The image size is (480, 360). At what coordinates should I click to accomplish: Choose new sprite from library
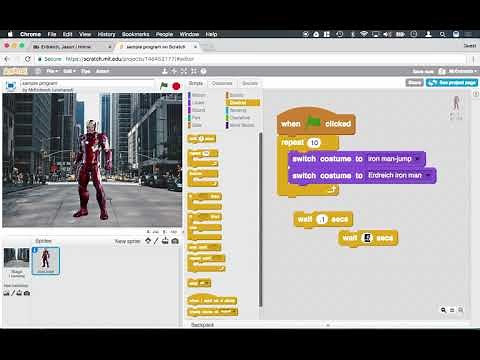tap(148, 241)
